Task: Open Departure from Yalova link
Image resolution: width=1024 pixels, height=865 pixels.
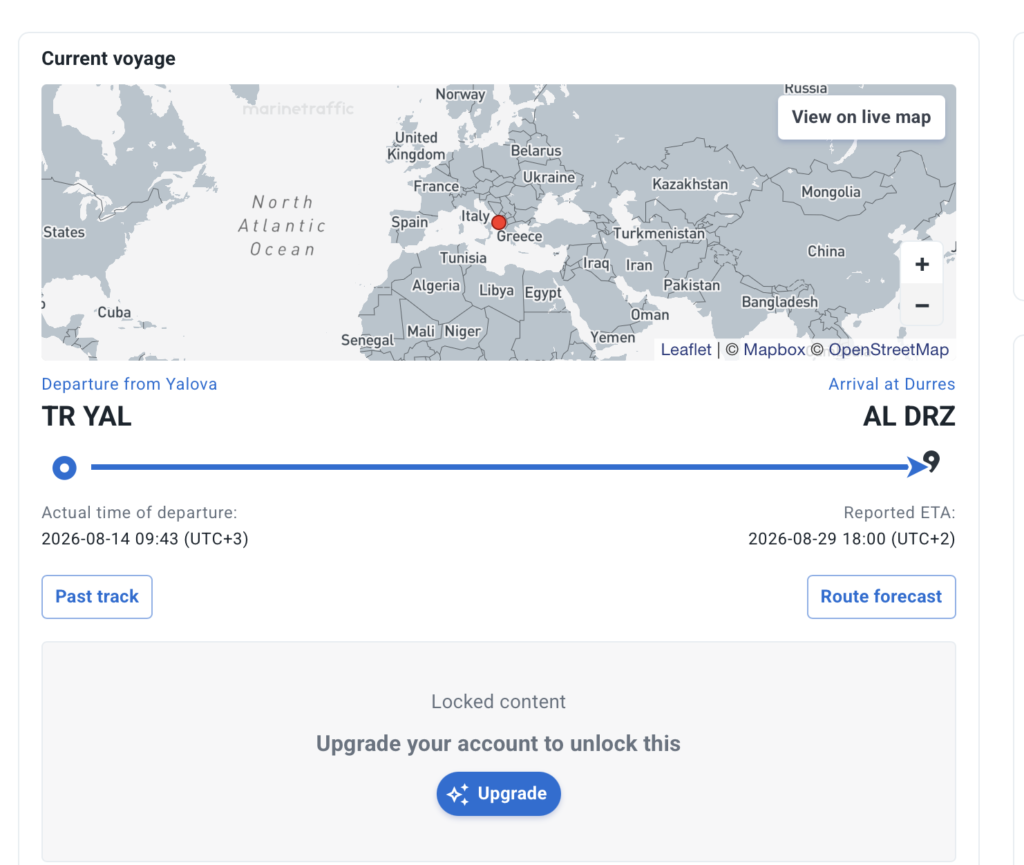Action: (x=129, y=384)
